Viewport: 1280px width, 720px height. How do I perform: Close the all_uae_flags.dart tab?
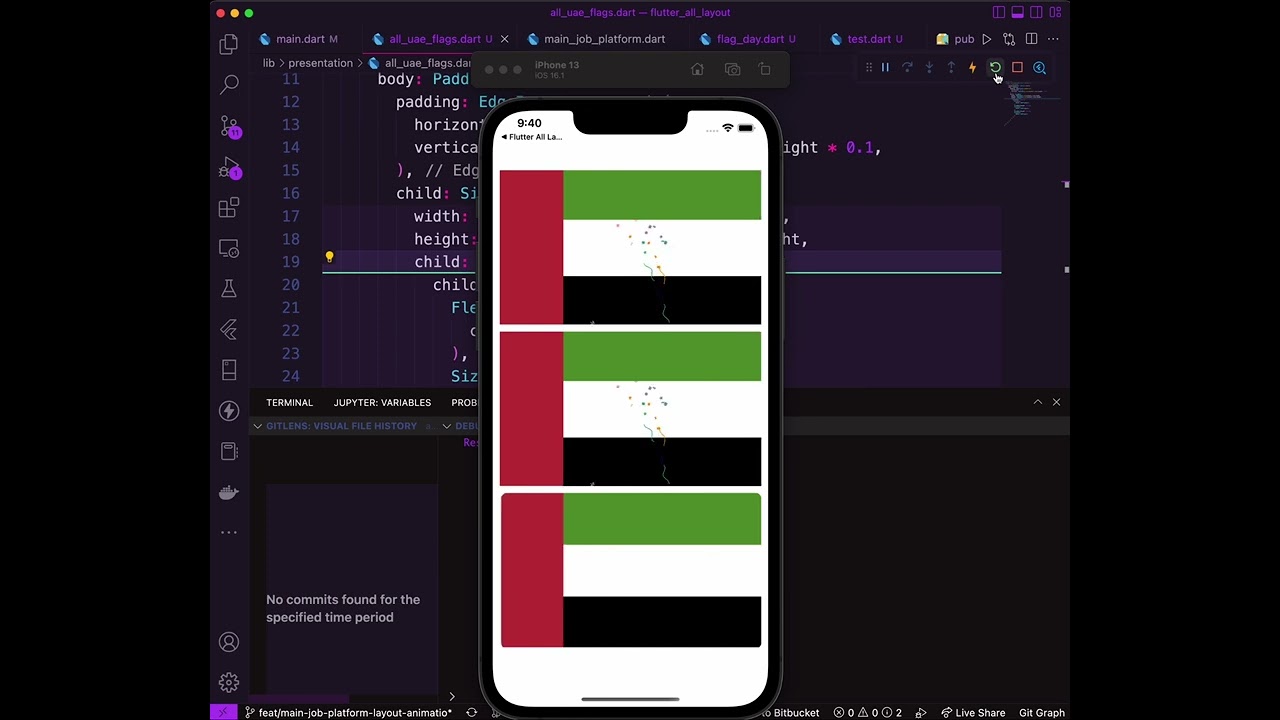pos(504,39)
